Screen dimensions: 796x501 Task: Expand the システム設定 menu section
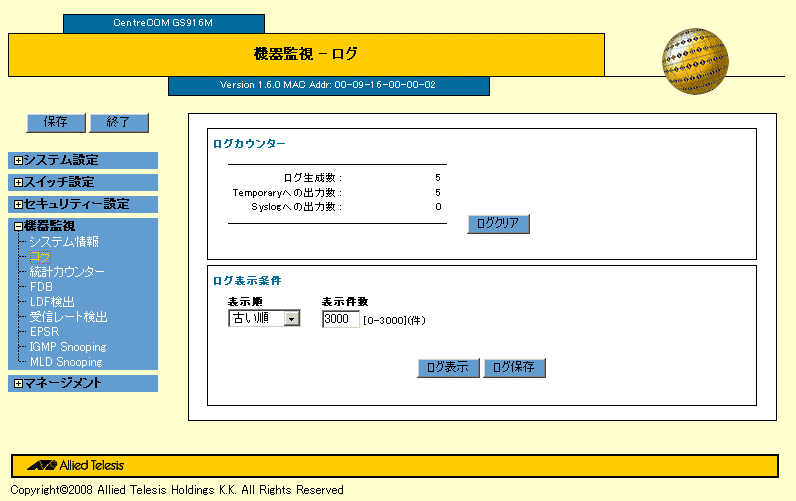click(19, 160)
